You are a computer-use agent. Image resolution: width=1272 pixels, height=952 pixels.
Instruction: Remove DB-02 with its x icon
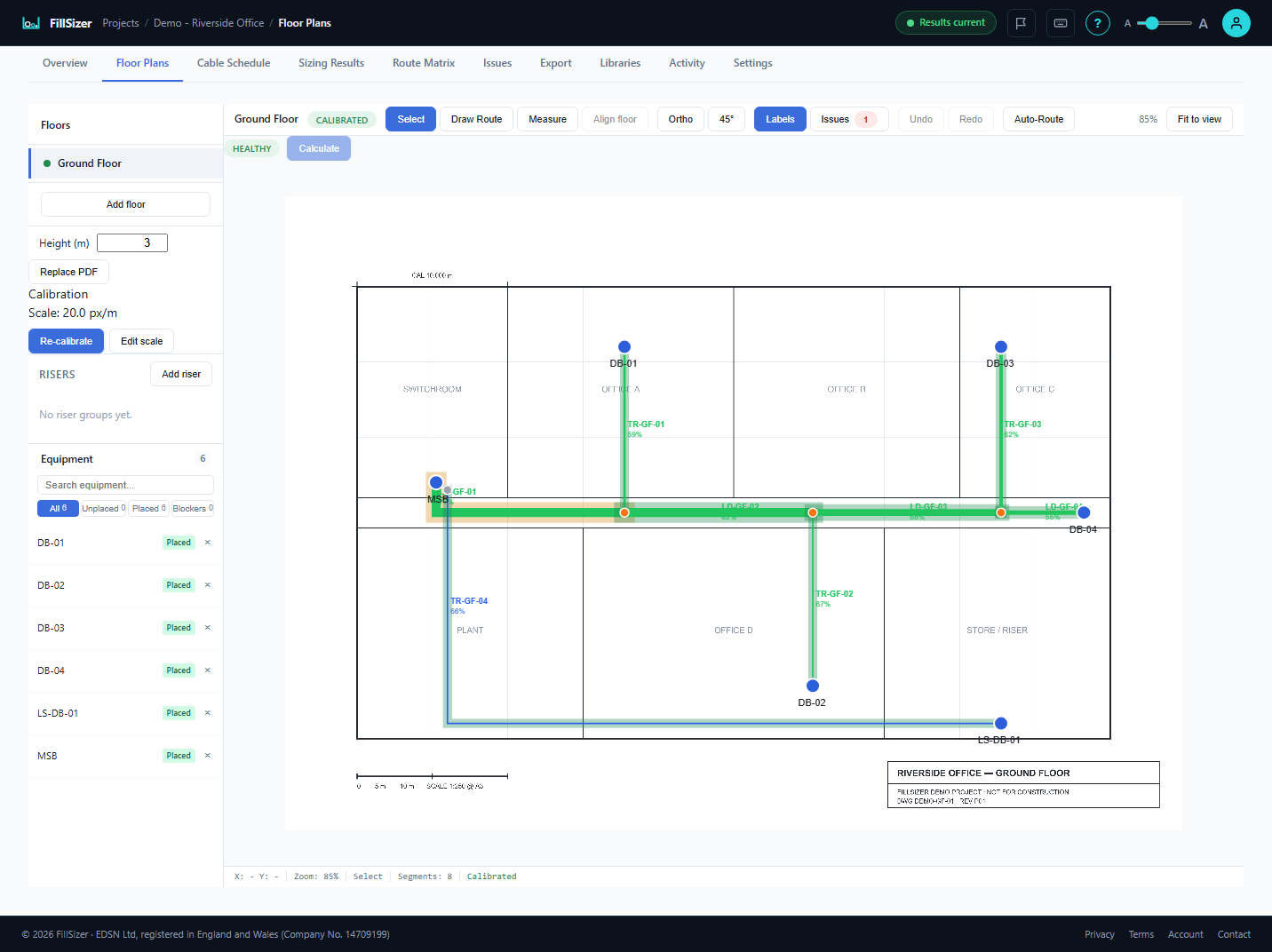coord(208,585)
